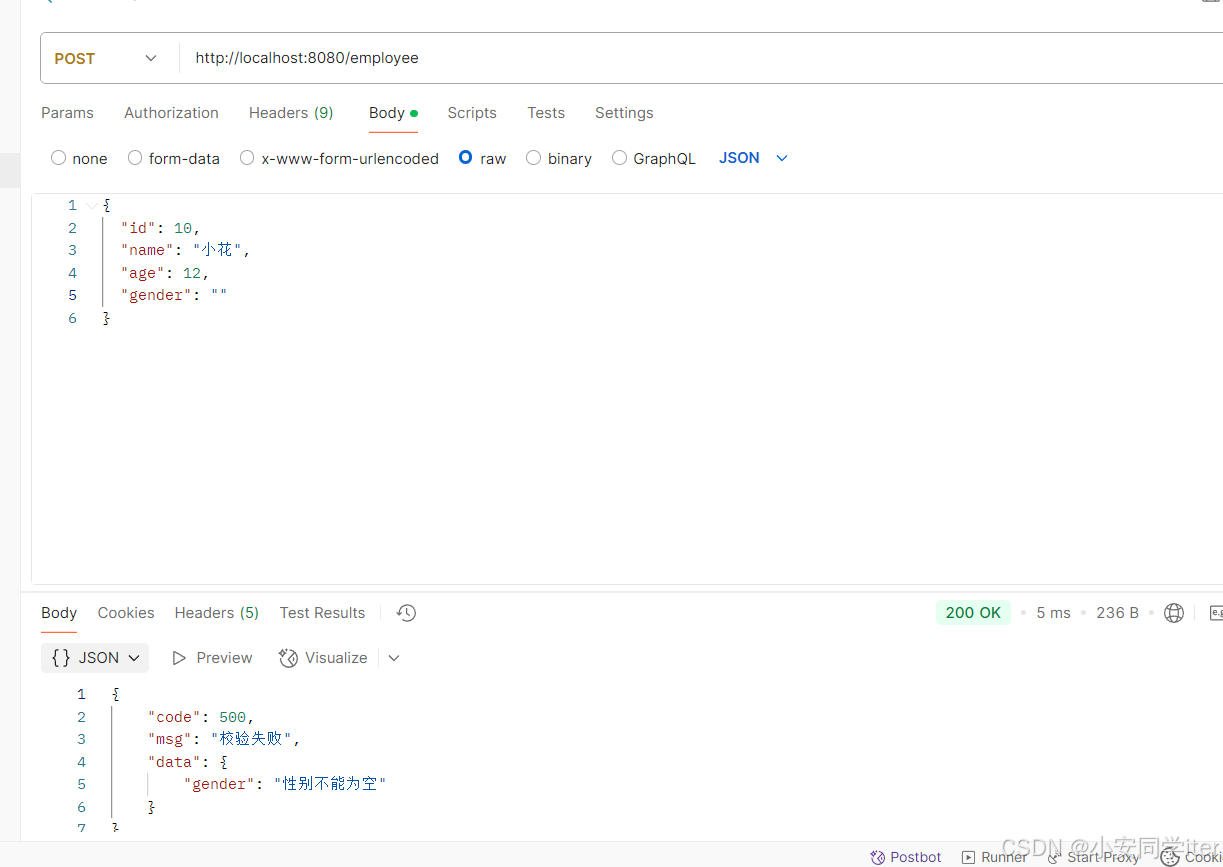Open Cookies manager in the bottom bar
1223x867 pixels.
tap(1191, 857)
